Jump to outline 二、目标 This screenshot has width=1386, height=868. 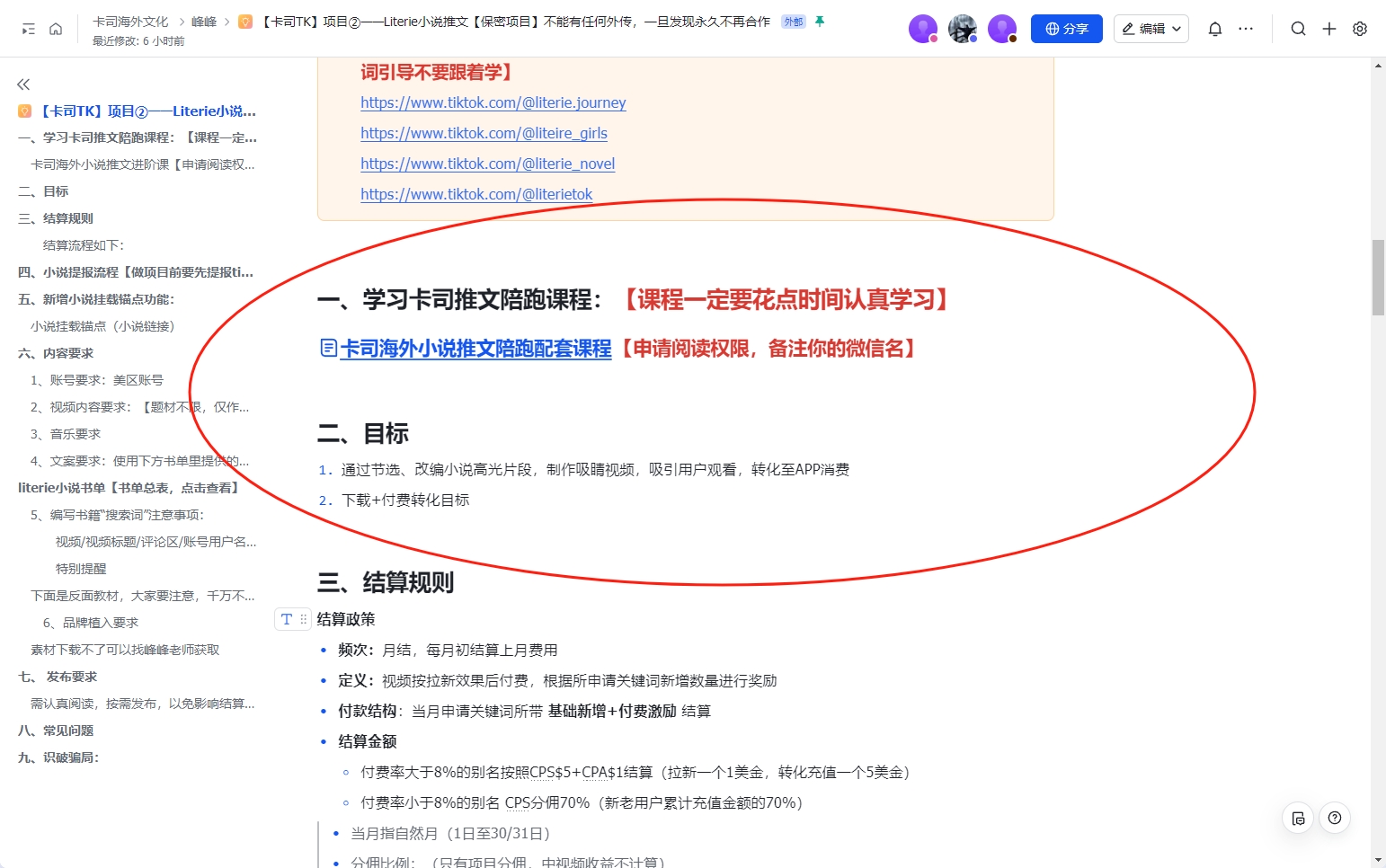tap(43, 191)
